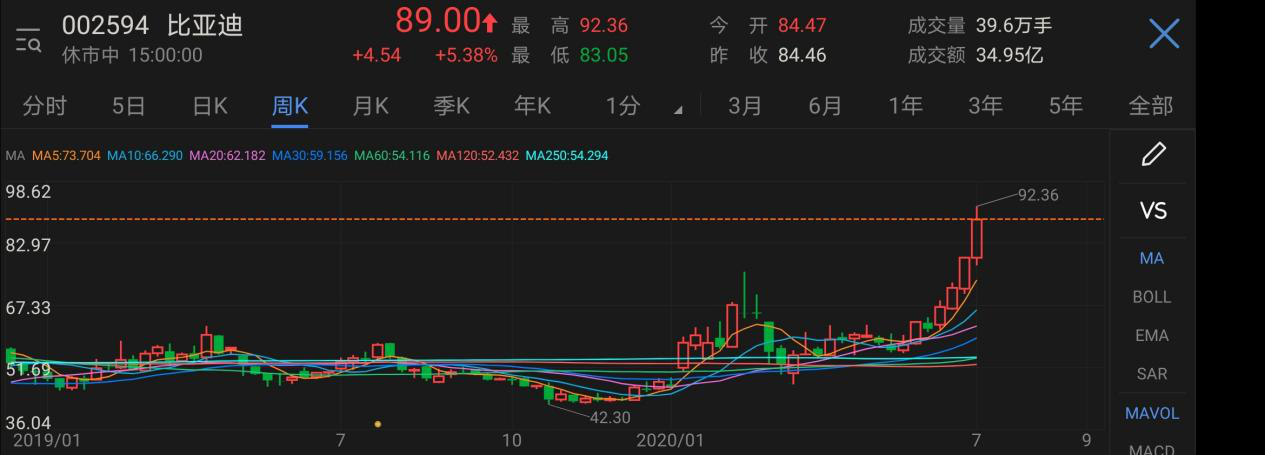The height and width of the screenshot is (455, 1265).
Task: Switch to the 季K tab
Action: 451,106
